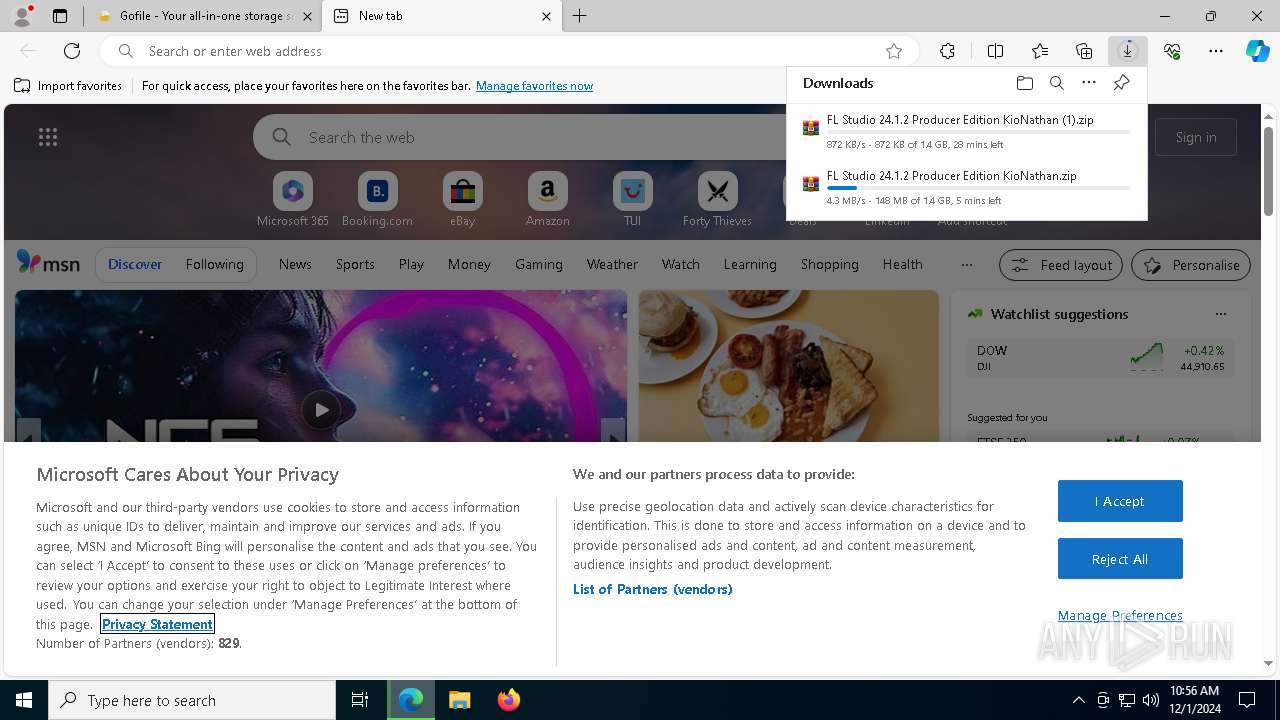The height and width of the screenshot is (720, 1280).
Task: Open TUI shortcut
Action: (x=632, y=200)
